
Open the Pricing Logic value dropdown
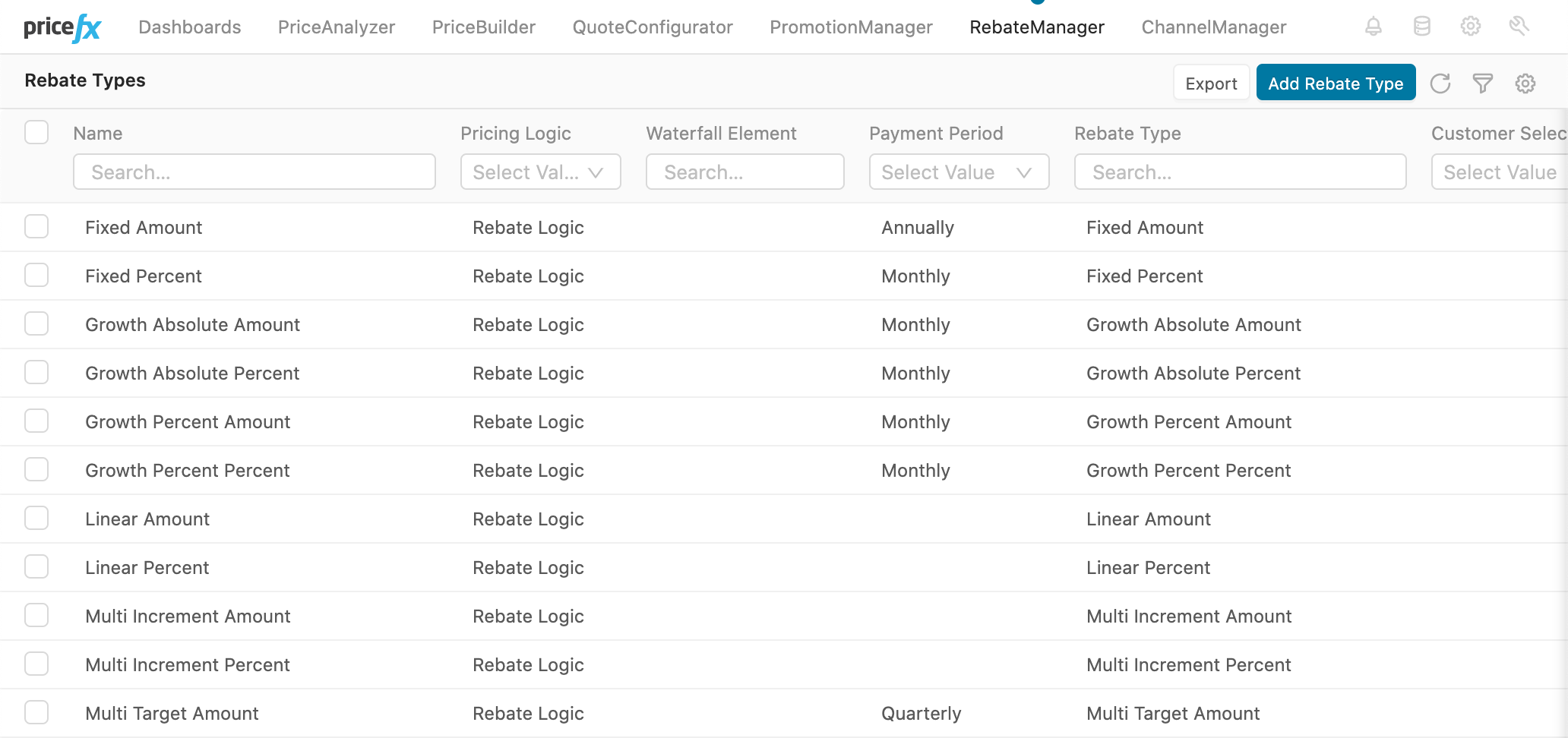tap(540, 172)
